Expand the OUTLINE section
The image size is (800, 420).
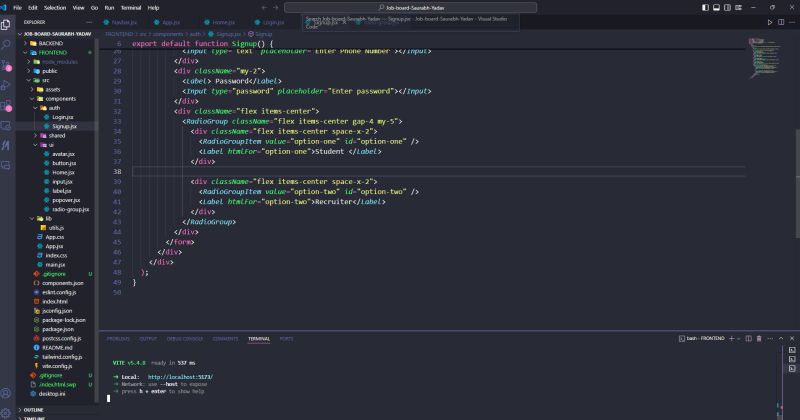point(32,410)
